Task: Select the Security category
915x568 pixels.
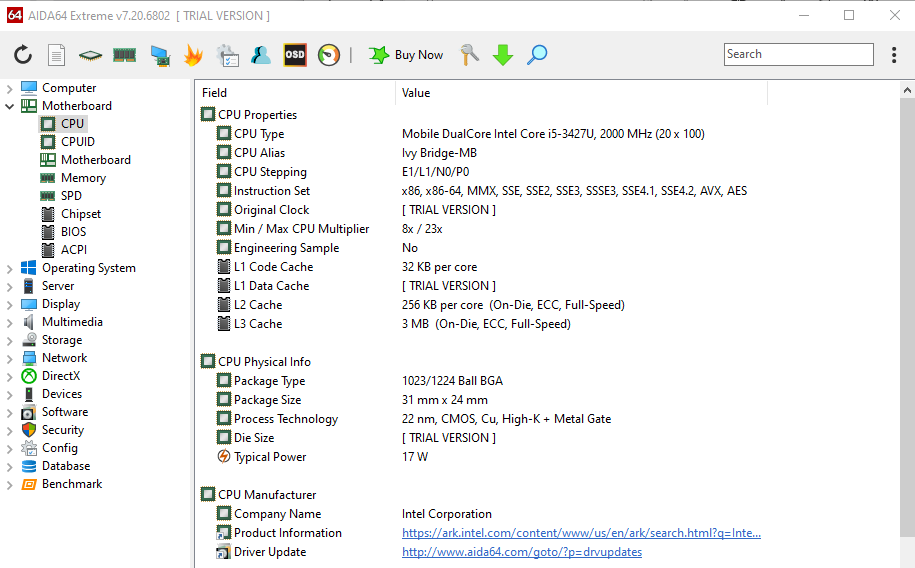Action: tap(62, 430)
